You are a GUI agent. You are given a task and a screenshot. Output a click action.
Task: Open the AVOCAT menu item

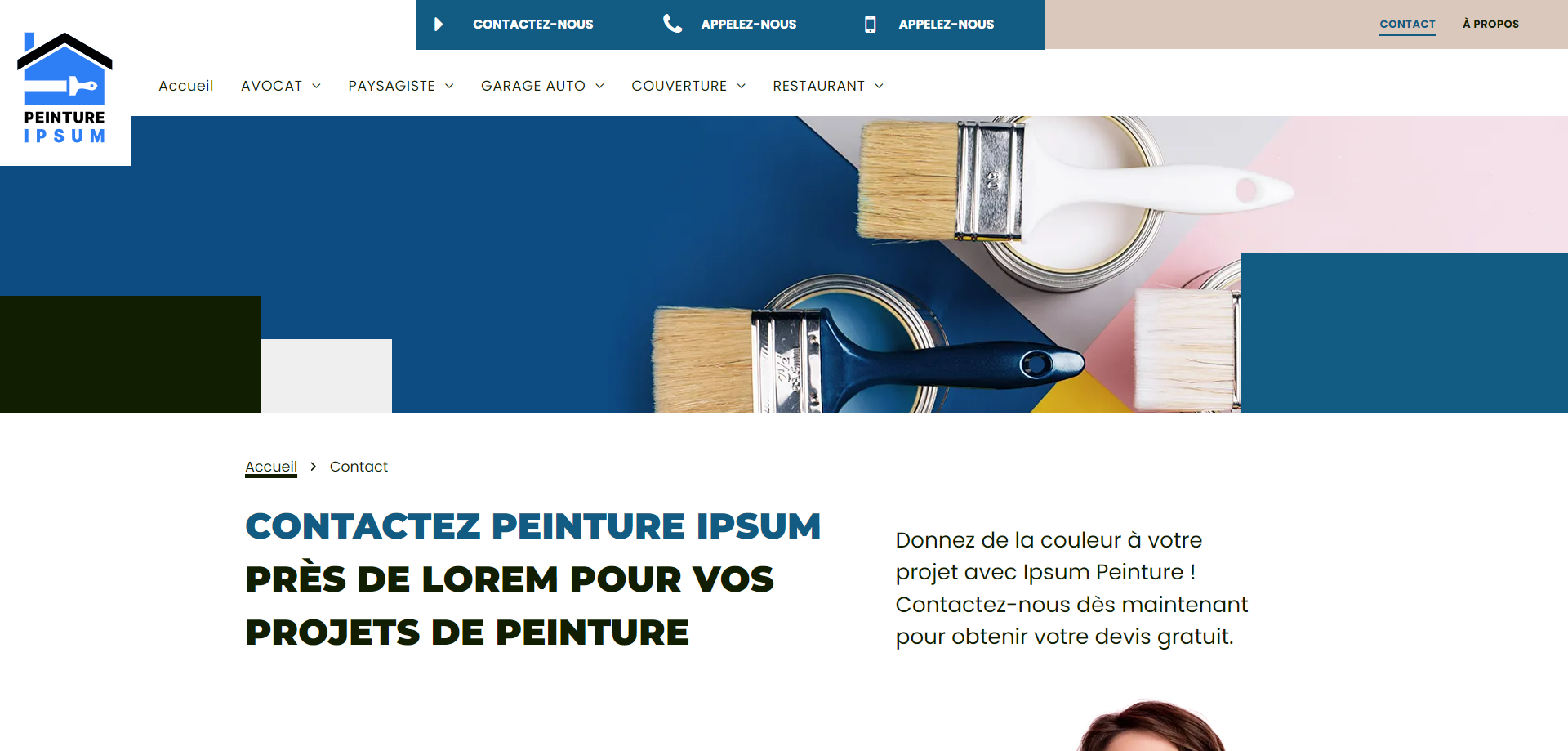click(271, 86)
